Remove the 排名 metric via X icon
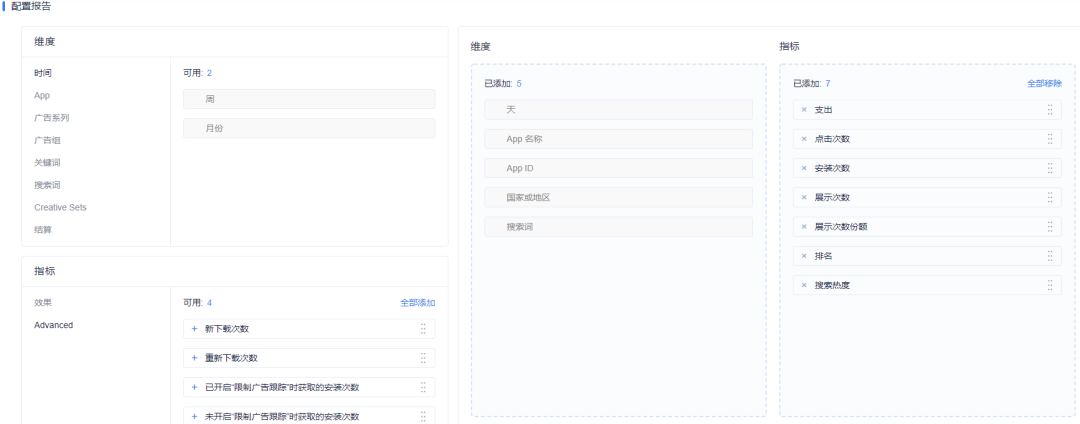Image resolution: width=1080 pixels, height=424 pixels. click(803, 256)
